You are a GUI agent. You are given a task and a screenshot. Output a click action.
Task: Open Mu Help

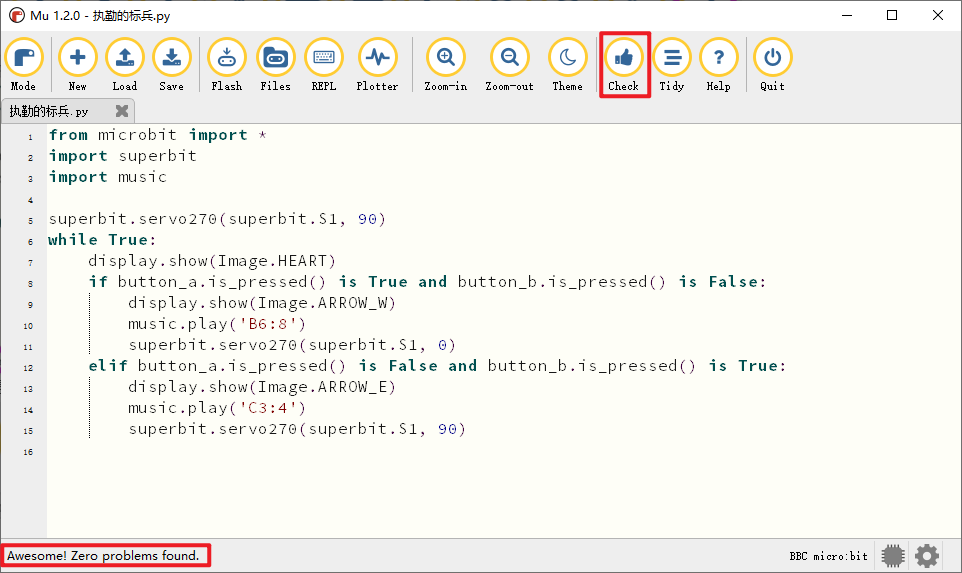[718, 64]
